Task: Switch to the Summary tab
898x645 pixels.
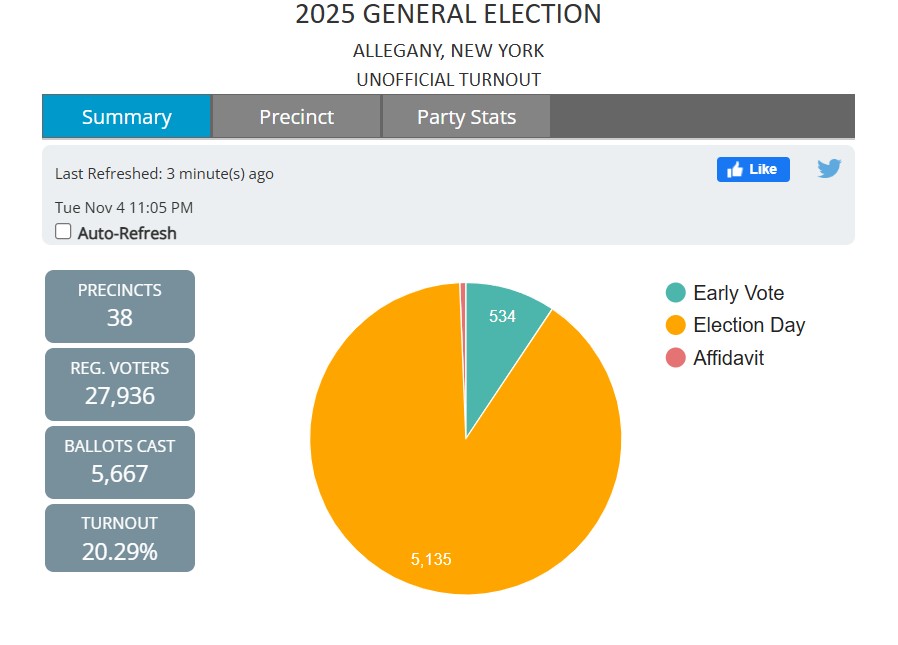Action: click(x=126, y=117)
